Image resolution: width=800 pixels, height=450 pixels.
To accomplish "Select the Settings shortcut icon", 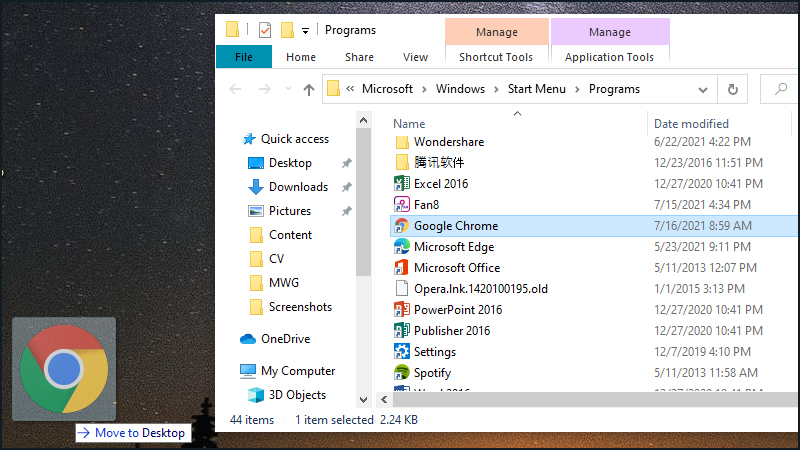I will tap(402, 352).
